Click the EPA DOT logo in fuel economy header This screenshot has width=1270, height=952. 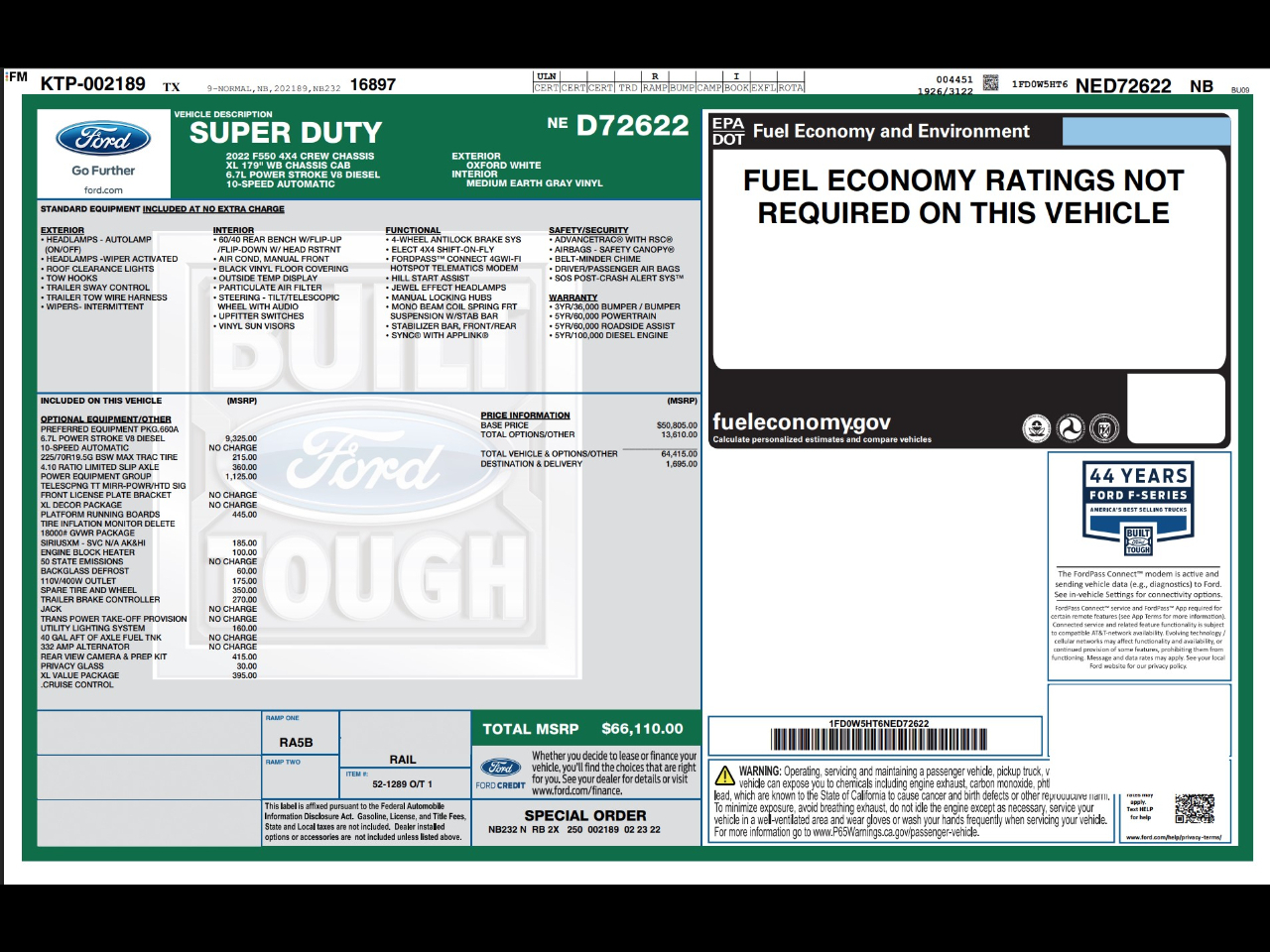728,131
